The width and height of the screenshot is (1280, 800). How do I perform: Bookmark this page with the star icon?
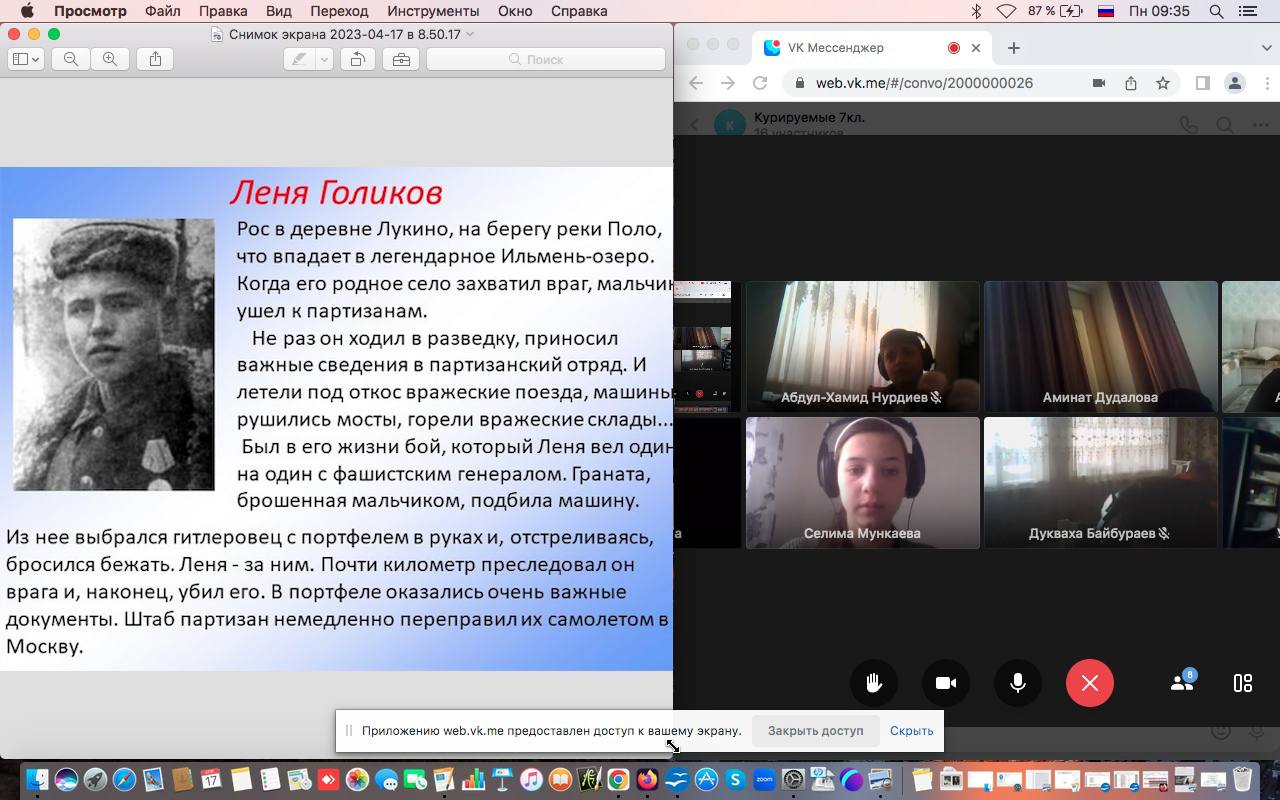1163,83
